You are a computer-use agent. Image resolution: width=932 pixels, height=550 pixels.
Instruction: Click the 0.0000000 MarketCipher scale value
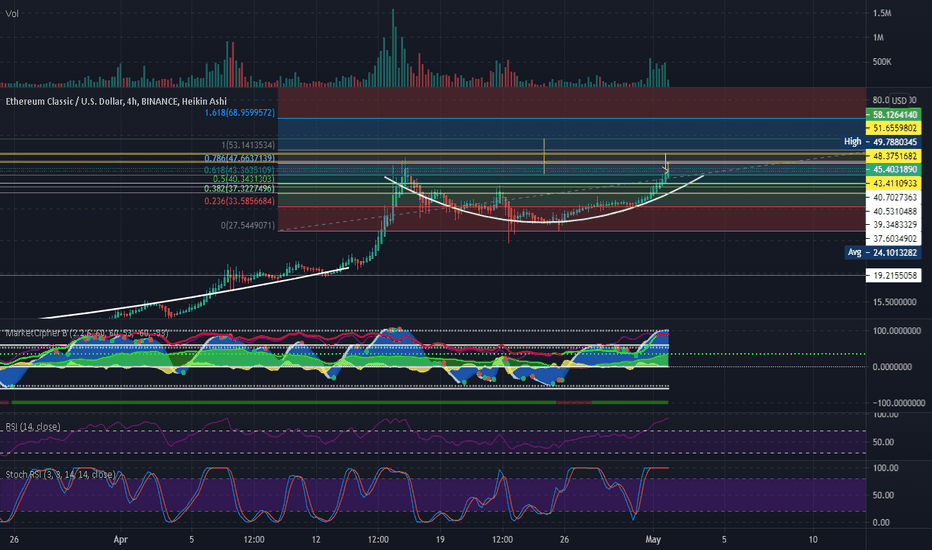pos(892,367)
